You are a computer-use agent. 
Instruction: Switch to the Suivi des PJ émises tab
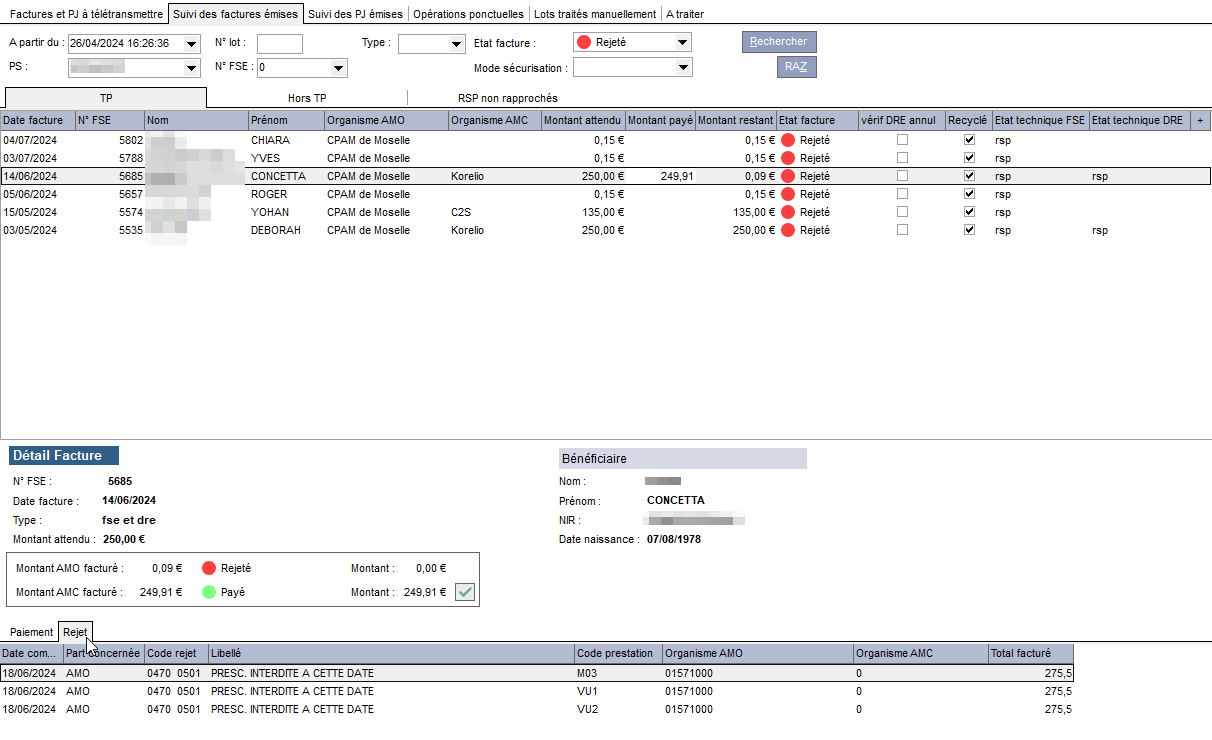point(355,14)
